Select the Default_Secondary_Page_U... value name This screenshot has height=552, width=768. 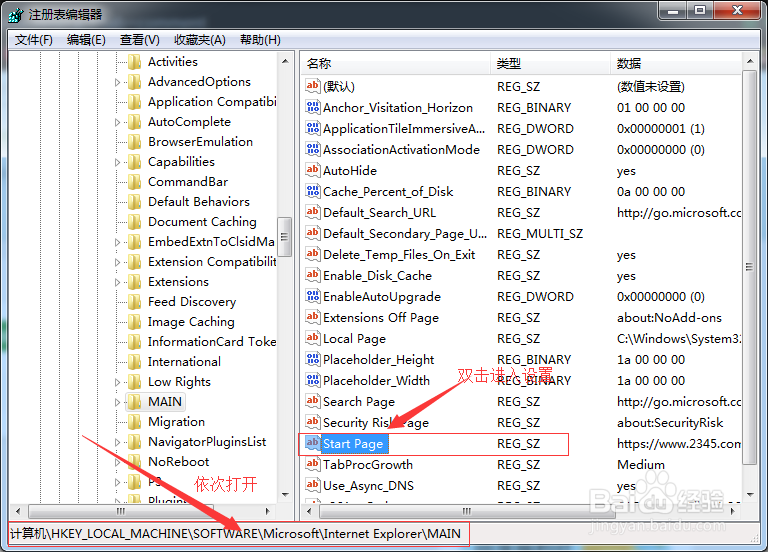pos(405,234)
